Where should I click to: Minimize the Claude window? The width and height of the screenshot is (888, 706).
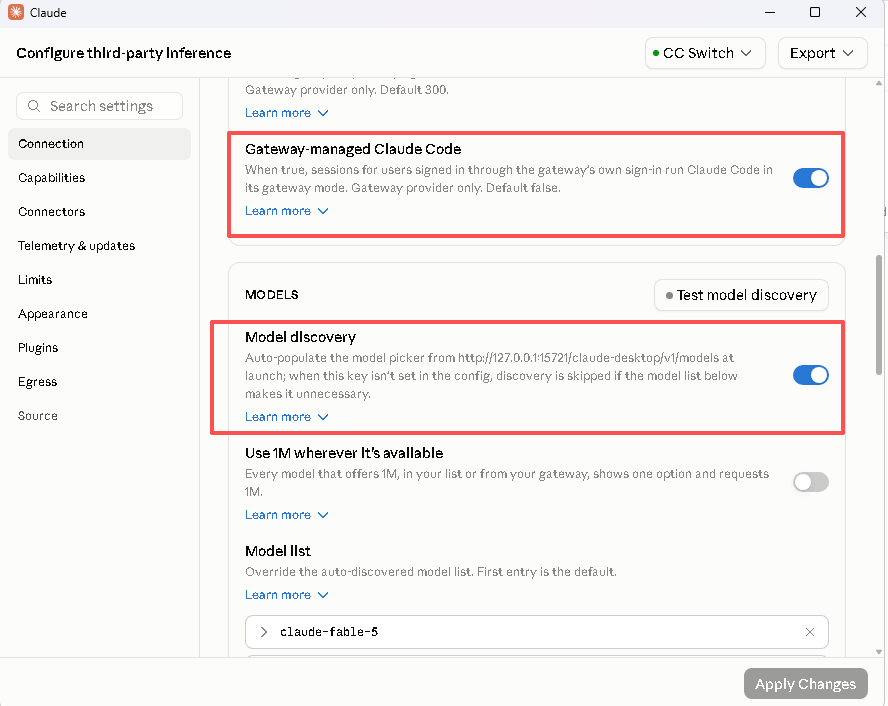pos(770,12)
